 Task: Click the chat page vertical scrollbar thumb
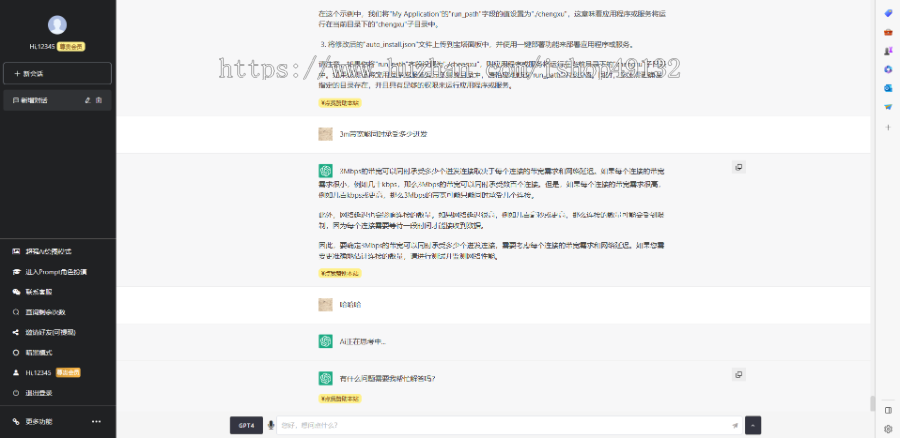873,404
